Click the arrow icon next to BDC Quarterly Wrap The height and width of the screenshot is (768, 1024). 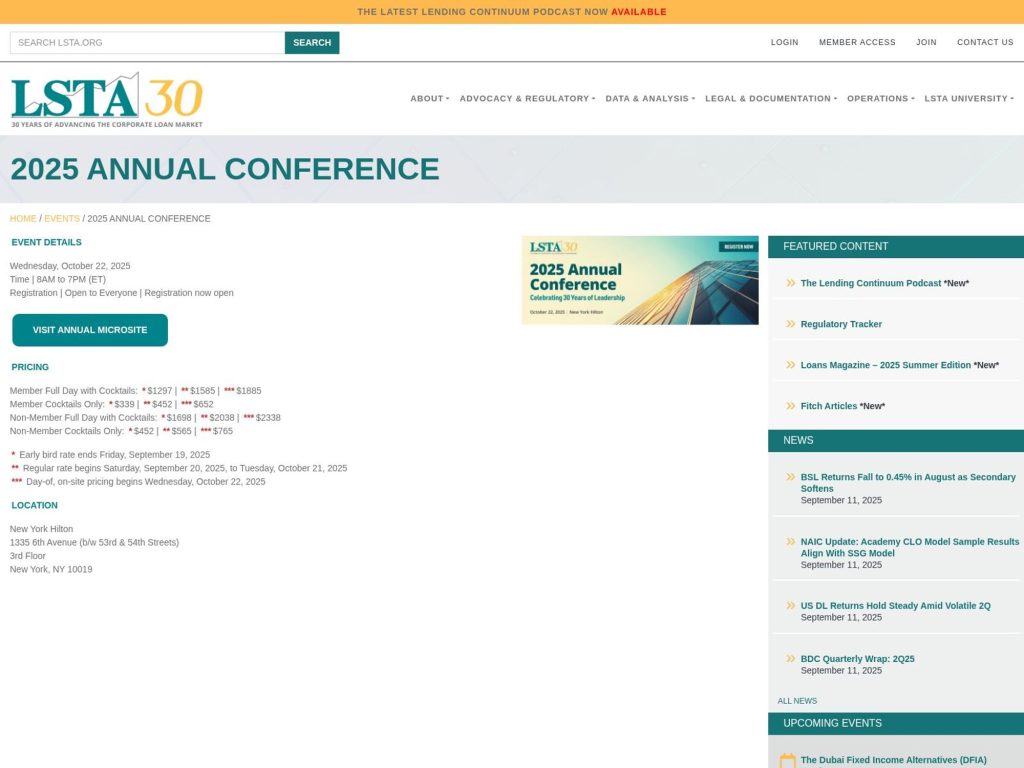click(789, 658)
